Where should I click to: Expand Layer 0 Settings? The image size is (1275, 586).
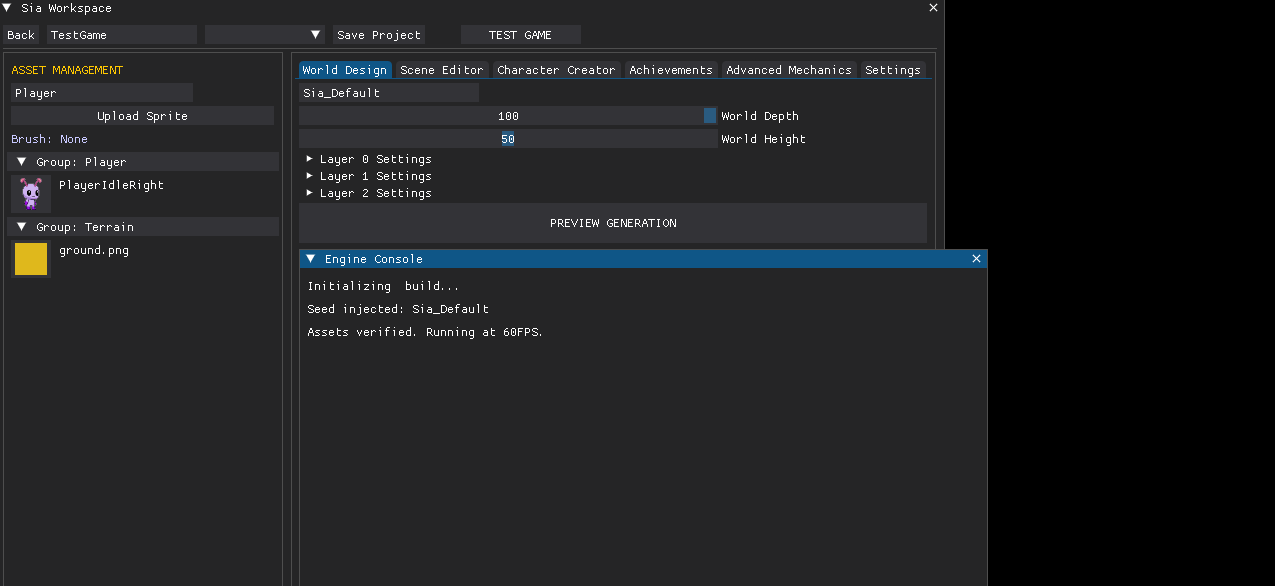310,159
